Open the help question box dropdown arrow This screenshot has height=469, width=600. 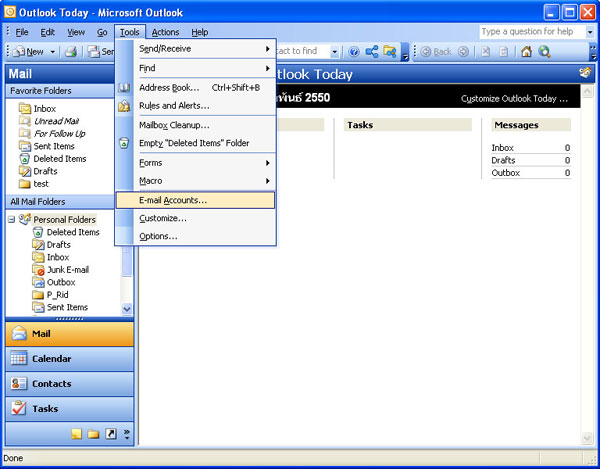590,32
